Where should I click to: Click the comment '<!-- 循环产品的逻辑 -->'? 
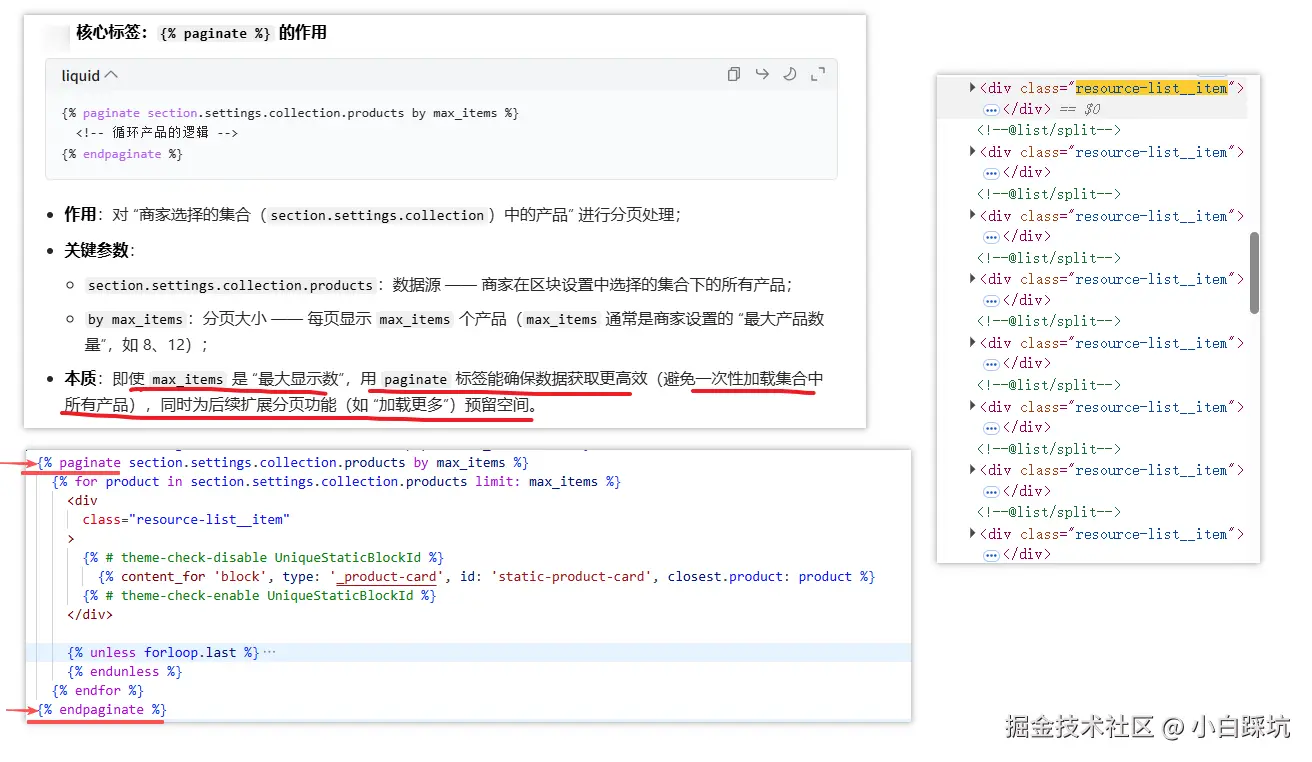click(x=157, y=133)
